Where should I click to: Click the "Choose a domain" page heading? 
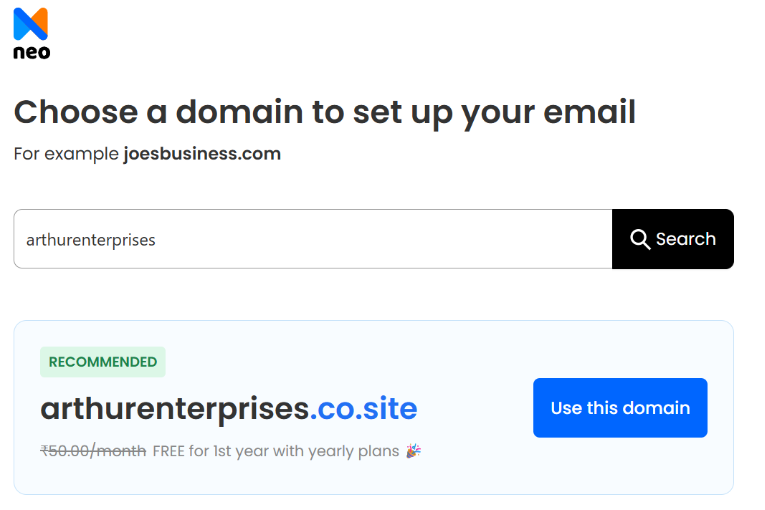pos(158,112)
